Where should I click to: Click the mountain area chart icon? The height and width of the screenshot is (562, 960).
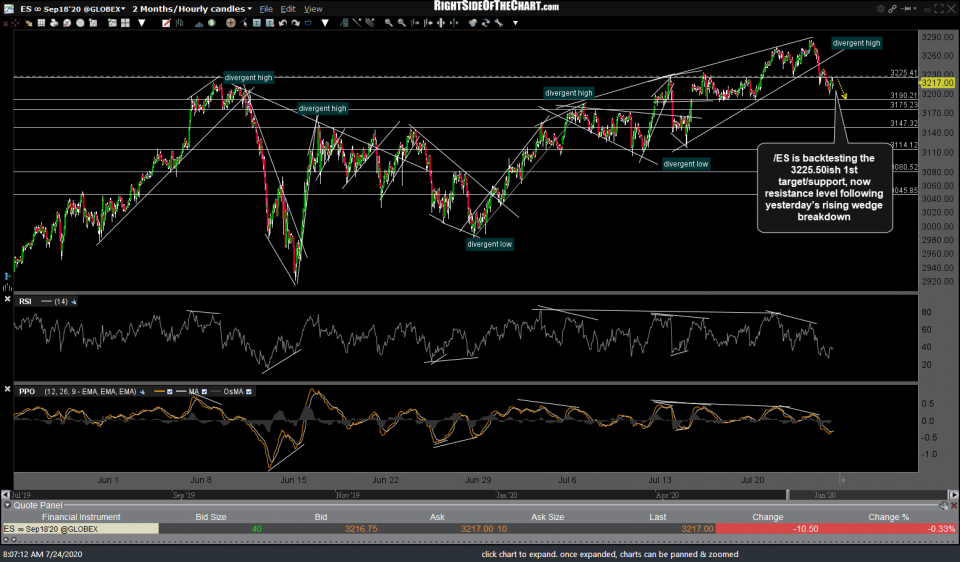199,23
